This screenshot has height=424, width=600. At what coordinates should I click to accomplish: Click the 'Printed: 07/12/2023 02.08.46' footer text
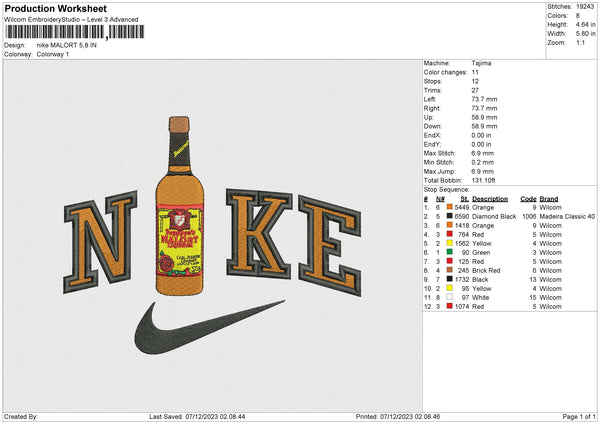pos(398,416)
